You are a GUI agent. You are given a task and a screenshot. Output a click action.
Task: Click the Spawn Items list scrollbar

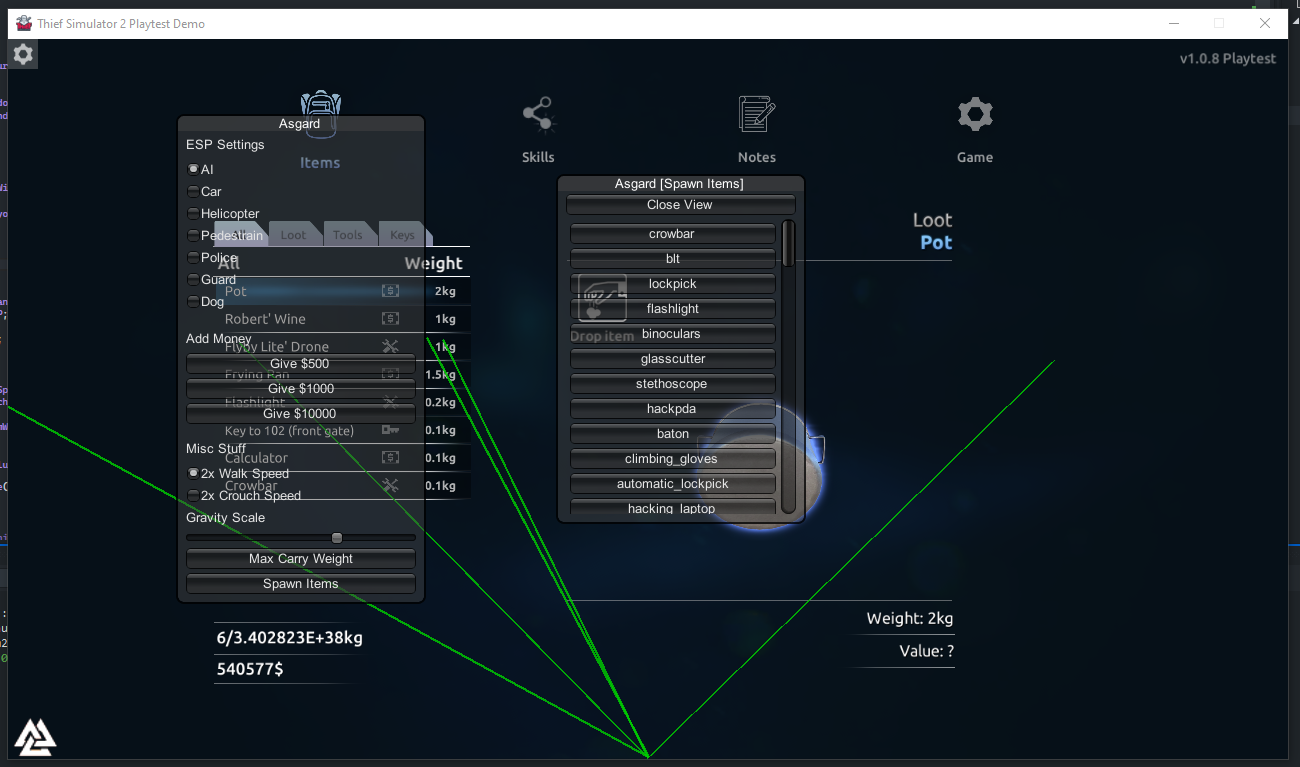coord(788,243)
